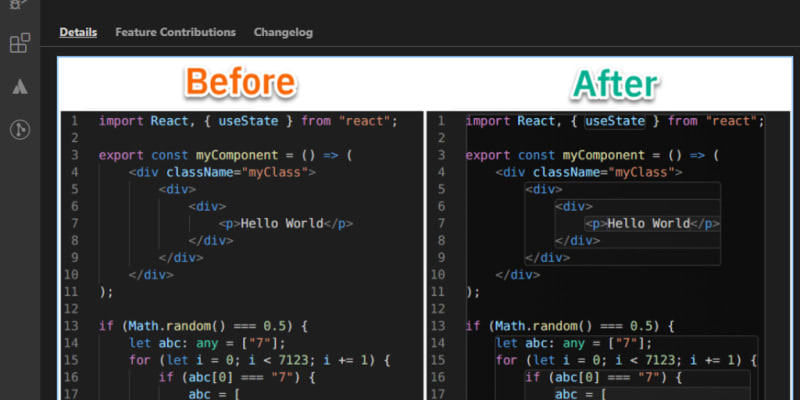Click the for loop line in Before pane
The height and width of the screenshot is (400, 800).
point(260,360)
